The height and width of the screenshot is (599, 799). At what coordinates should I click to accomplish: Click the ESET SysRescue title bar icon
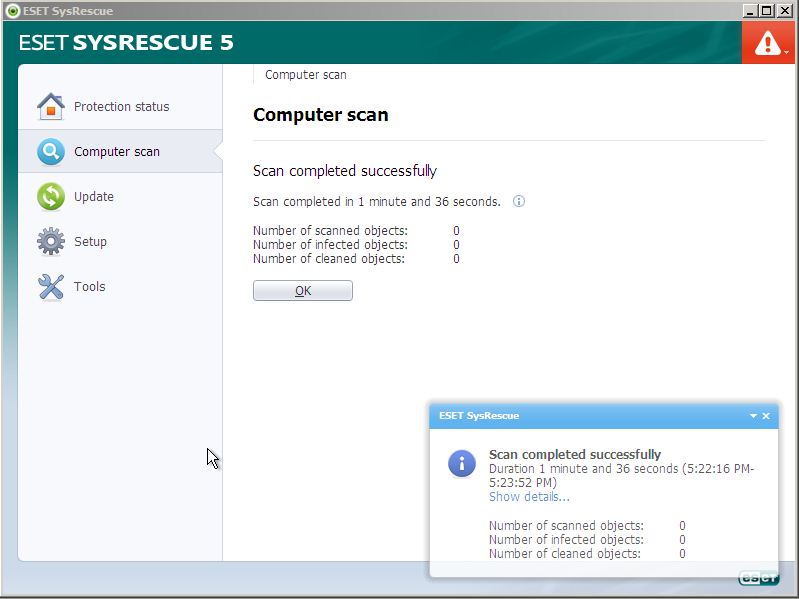pyautogui.click(x=12, y=11)
